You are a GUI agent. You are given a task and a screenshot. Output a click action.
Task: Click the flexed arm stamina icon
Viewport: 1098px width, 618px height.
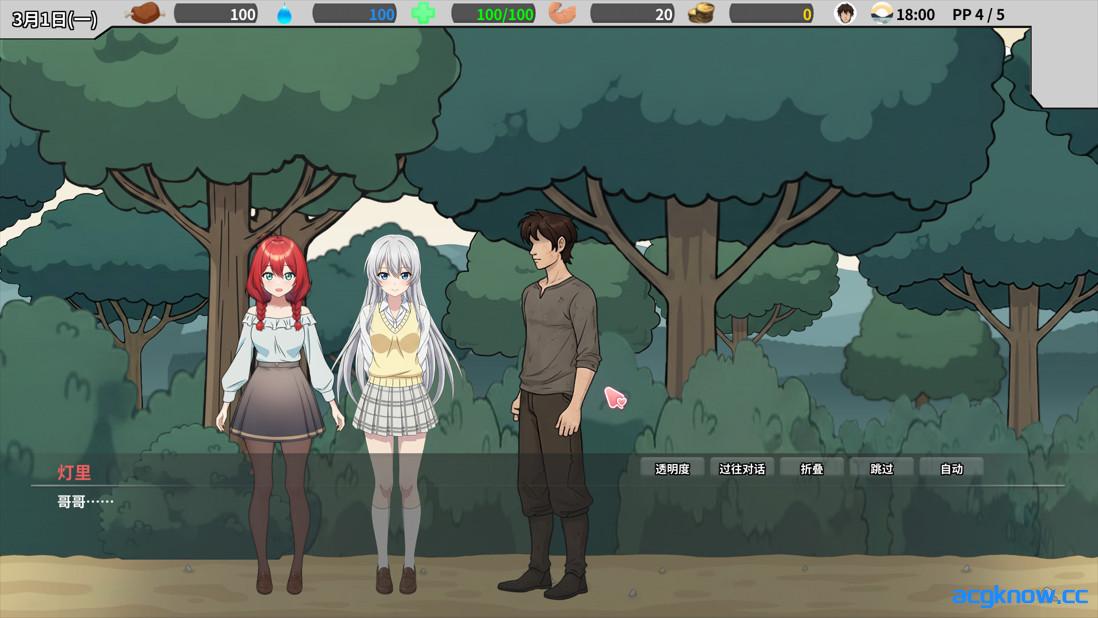pyautogui.click(x=562, y=13)
